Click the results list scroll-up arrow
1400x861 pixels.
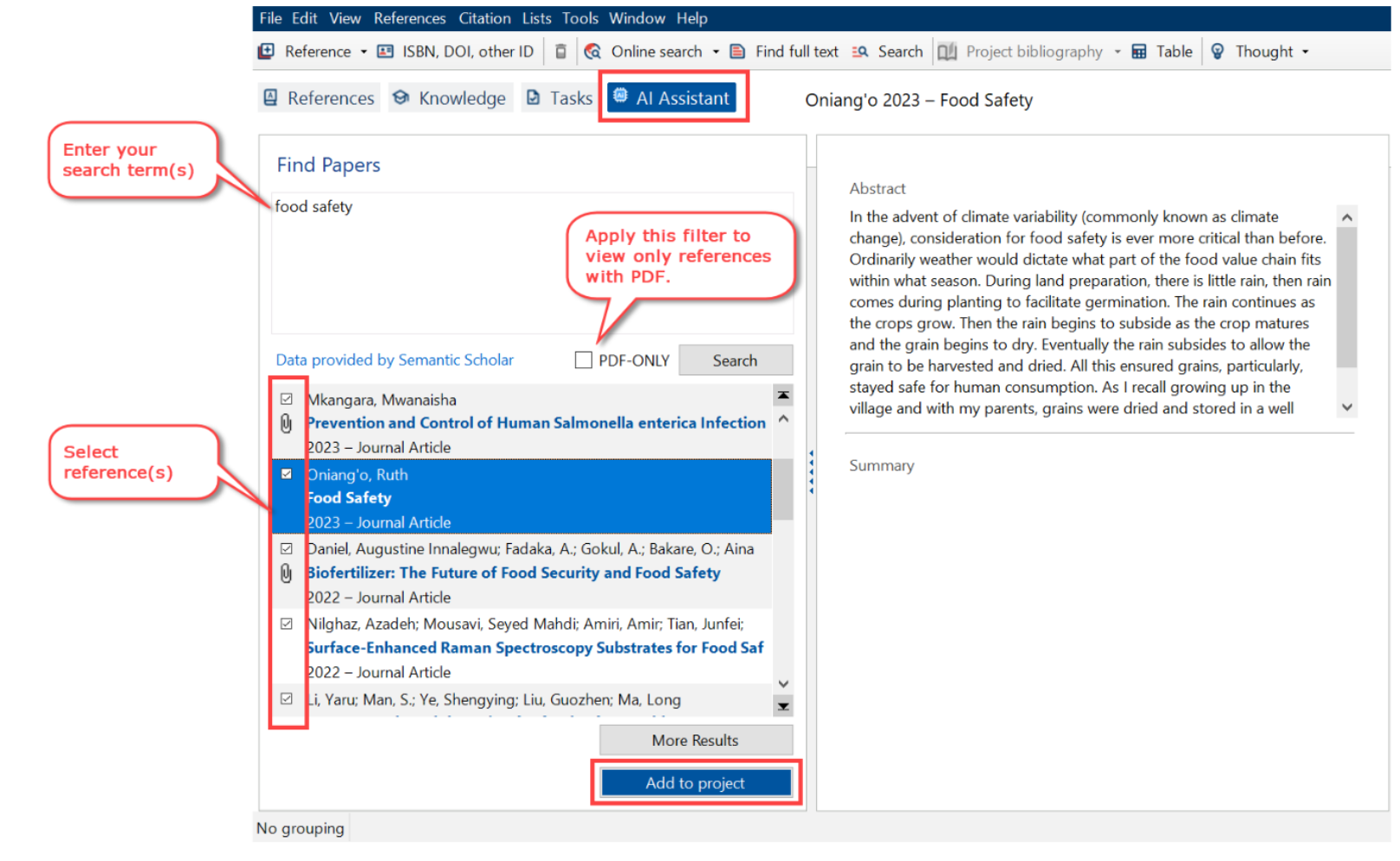(x=783, y=419)
